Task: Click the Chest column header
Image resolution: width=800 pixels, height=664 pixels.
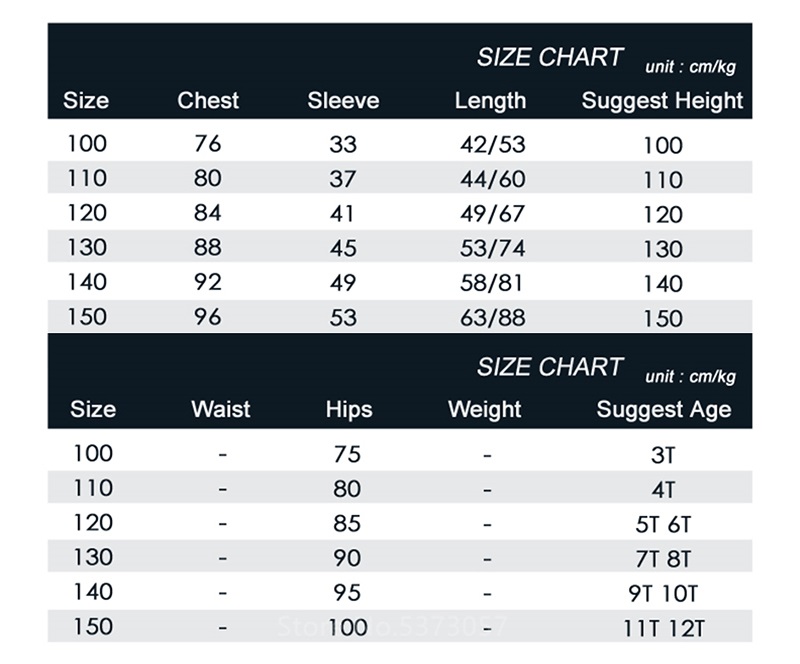Action: (x=208, y=101)
